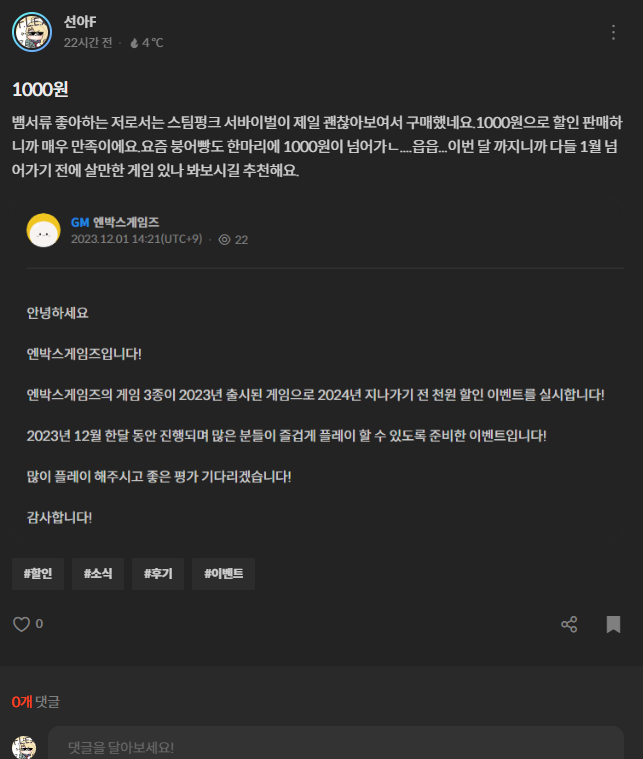Click the author name 선아F
643x759 pixels.
click(80, 22)
